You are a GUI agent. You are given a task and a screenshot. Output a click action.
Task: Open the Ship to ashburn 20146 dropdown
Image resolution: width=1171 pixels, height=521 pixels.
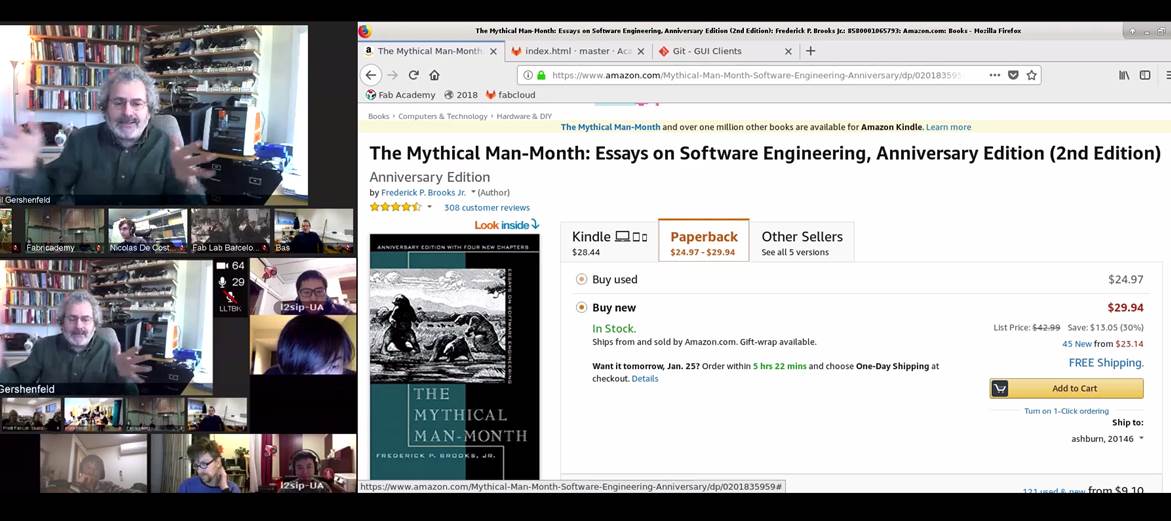pyautogui.click(x=1107, y=439)
